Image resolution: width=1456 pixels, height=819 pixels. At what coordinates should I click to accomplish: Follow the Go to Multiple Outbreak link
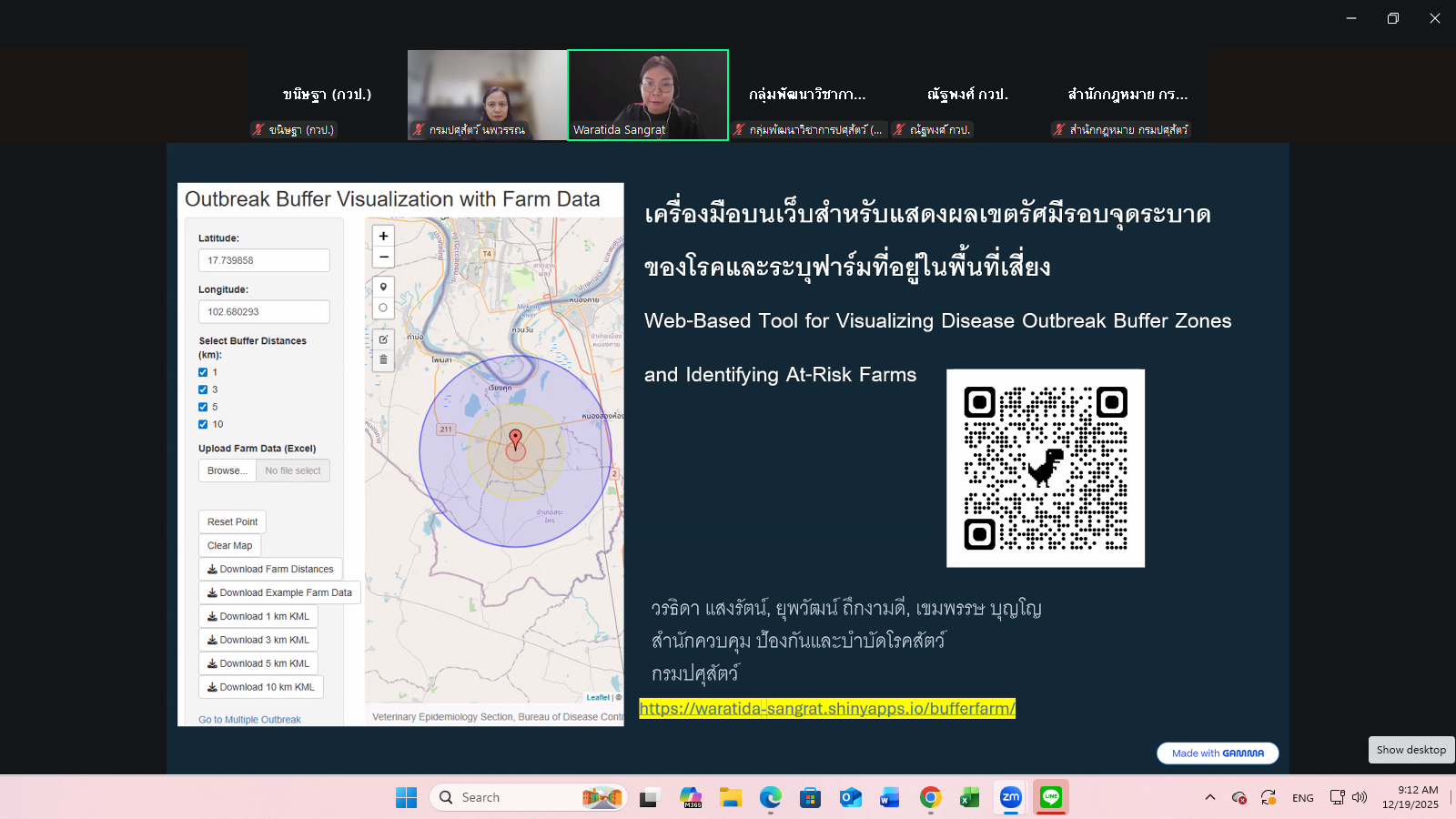click(x=249, y=719)
